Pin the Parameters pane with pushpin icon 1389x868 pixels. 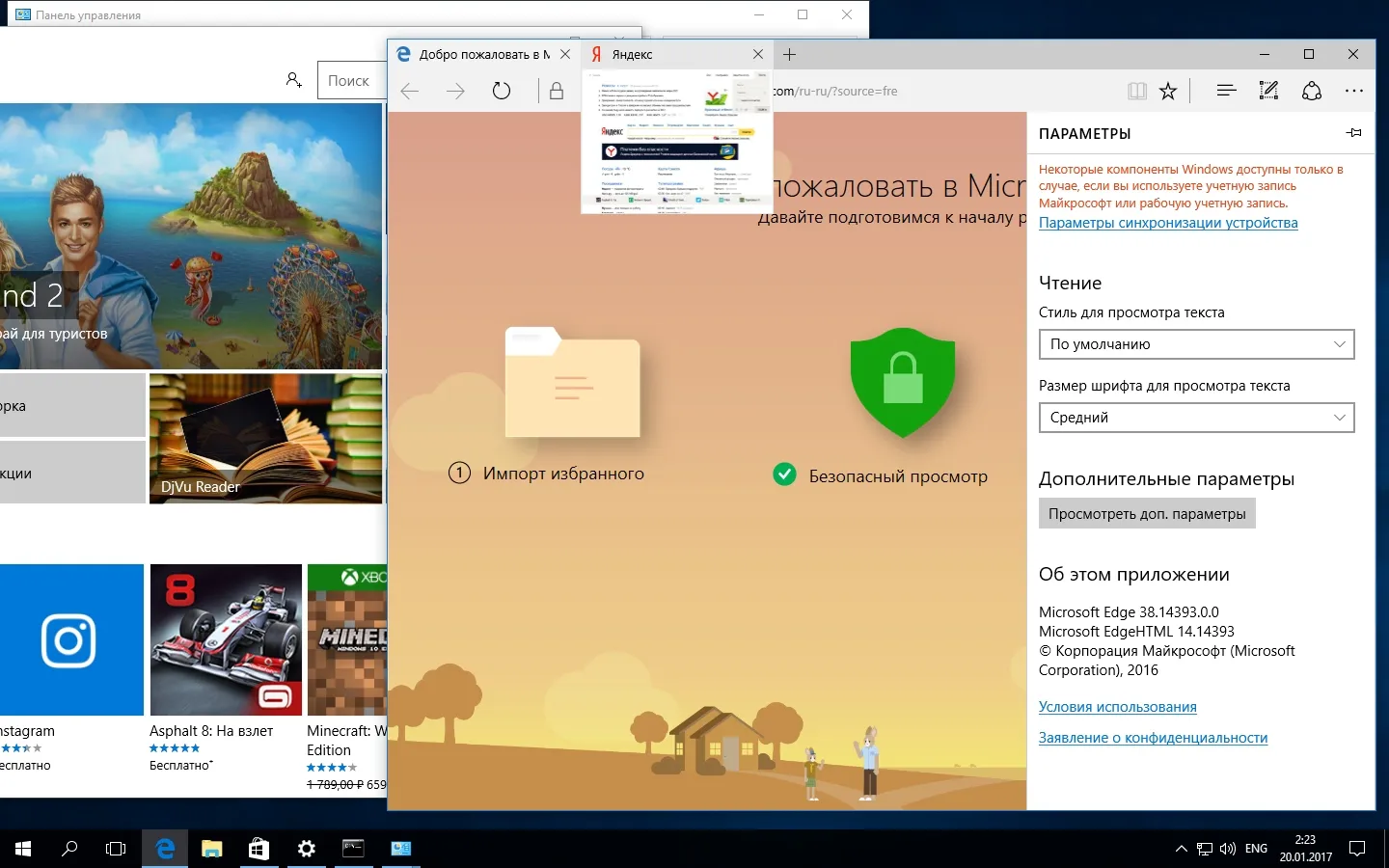tap(1354, 133)
